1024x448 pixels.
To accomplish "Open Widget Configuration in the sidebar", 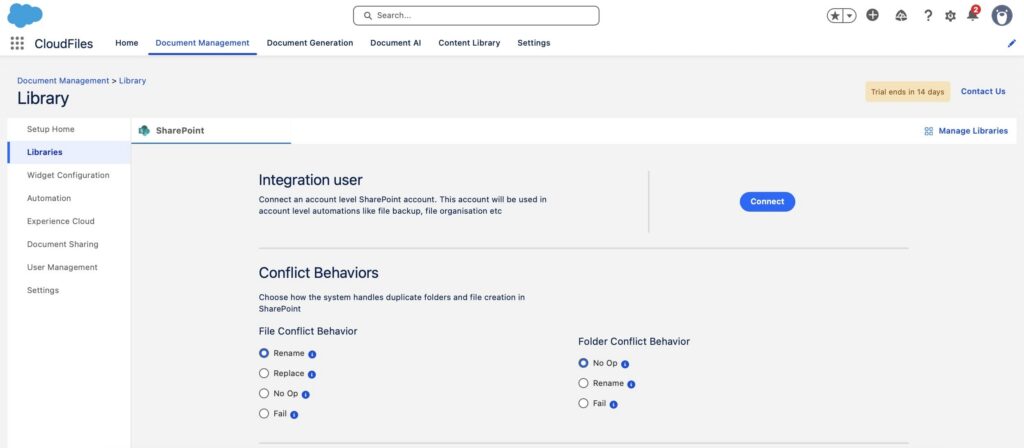I will 68,175.
